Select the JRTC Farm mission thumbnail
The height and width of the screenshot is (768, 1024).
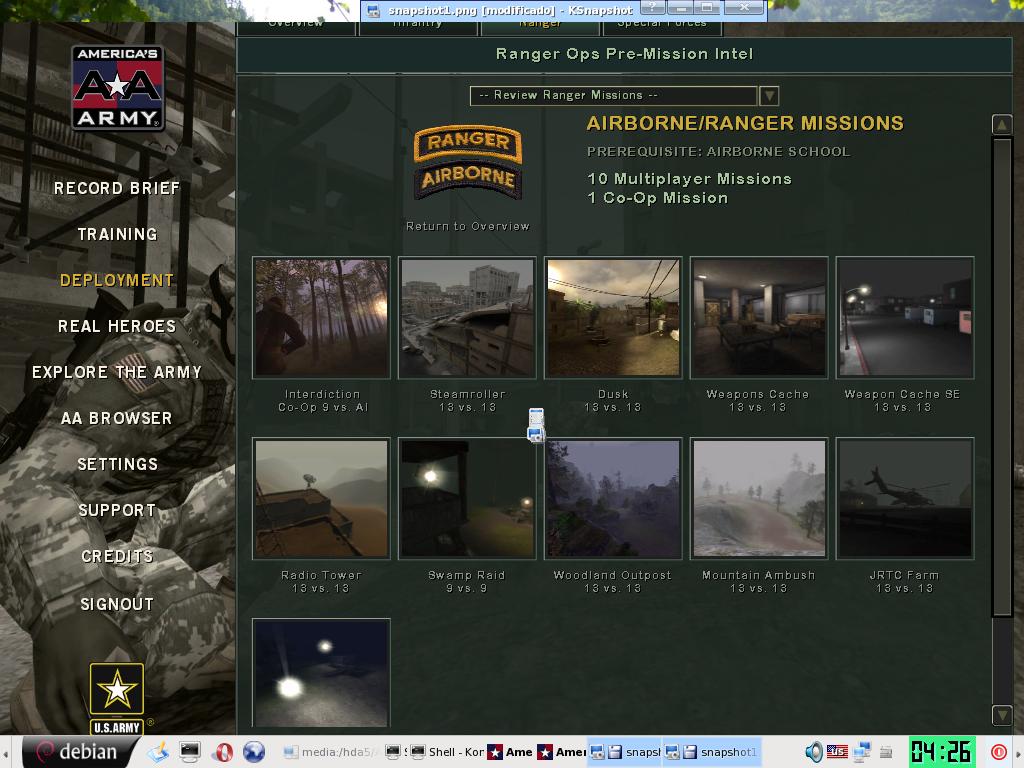(x=905, y=498)
